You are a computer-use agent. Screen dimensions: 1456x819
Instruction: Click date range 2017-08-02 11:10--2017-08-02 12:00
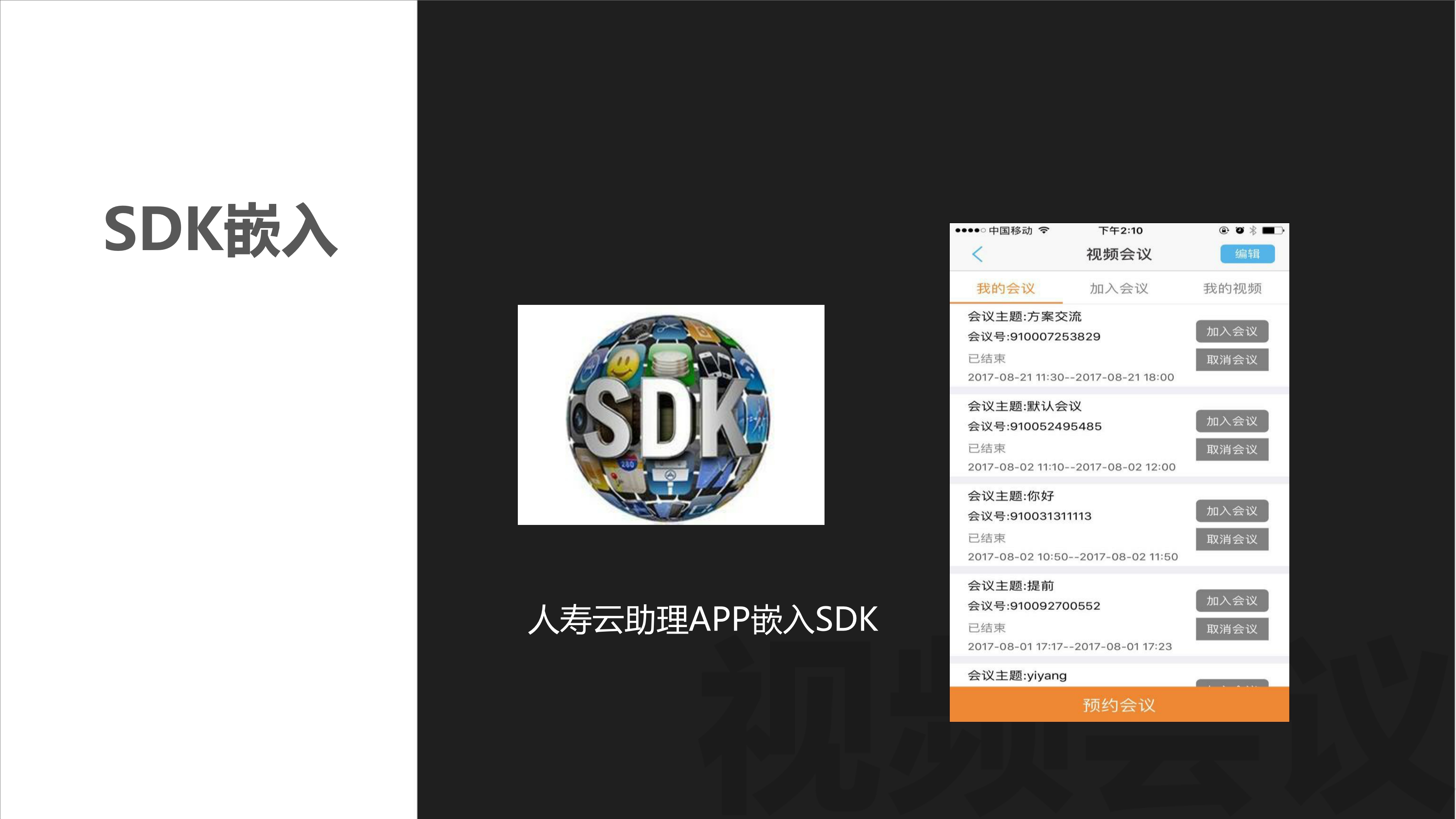click(x=1071, y=467)
